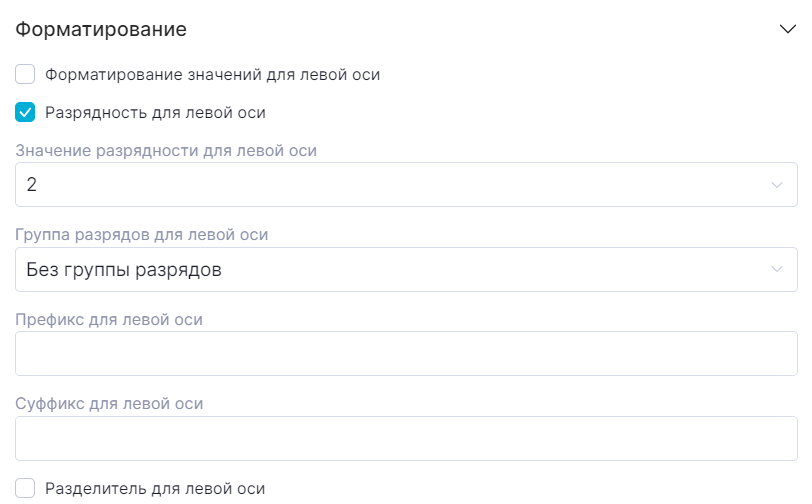Screen dimensions: 812x504
Task: Focus the Префикс для левой оси input
Action: pyautogui.click(x=406, y=354)
